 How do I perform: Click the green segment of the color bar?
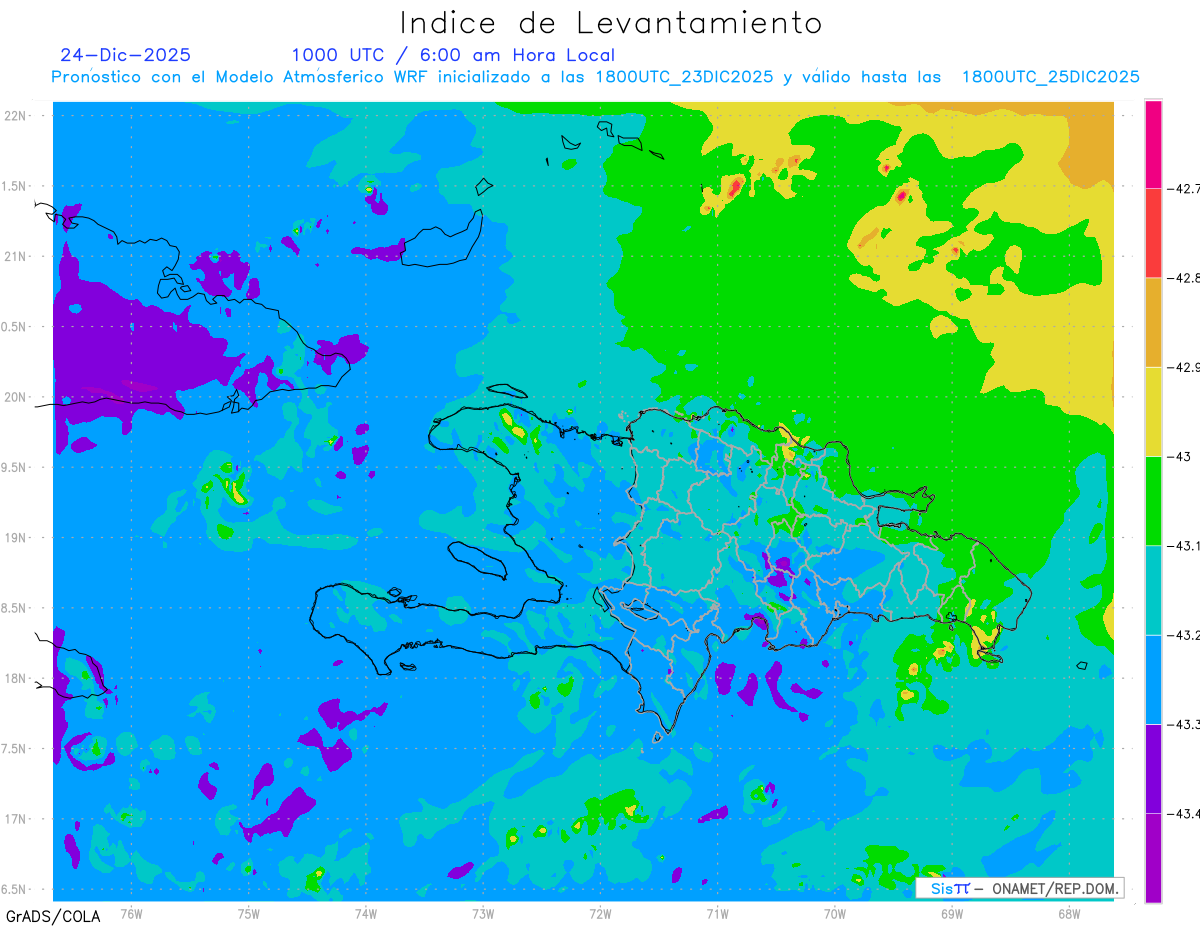click(x=1153, y=500)
